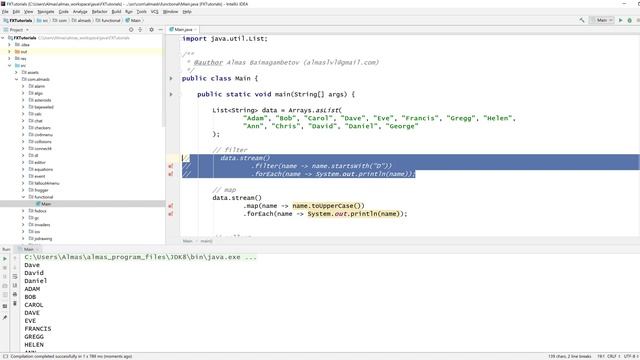
Task: Click the Dump threads camera icon in Run panel
Action: (x=5, y=286)
